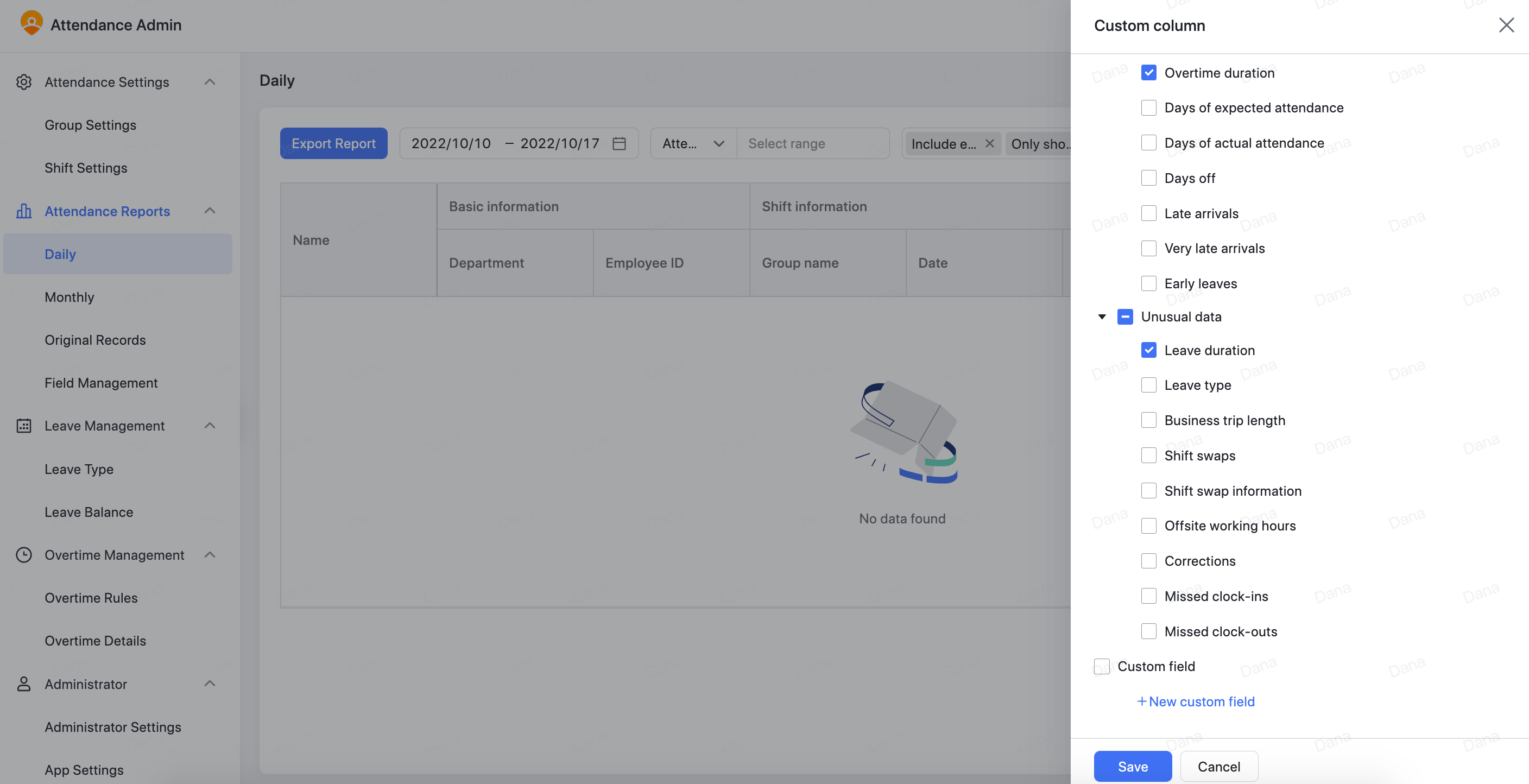Open the Original Records page
The height and width of the screenshot is (784, 1529).
pos(95,339)
